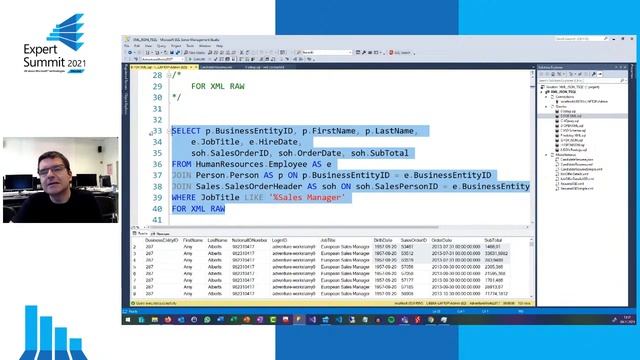Collapse the comment block at line 28

(169, 75)
